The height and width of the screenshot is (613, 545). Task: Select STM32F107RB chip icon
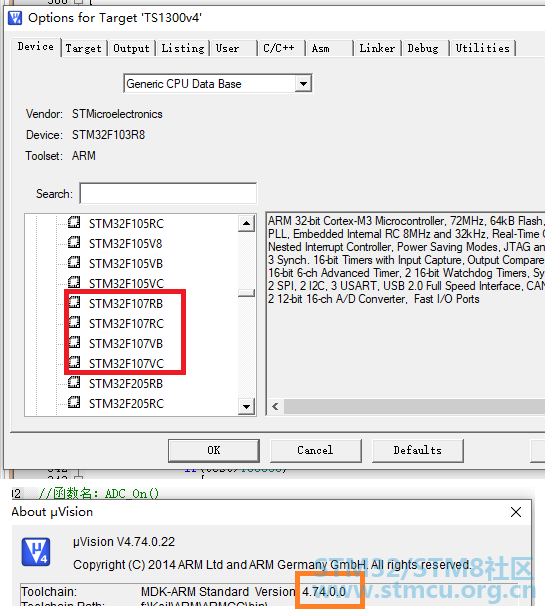coord(74,303)
